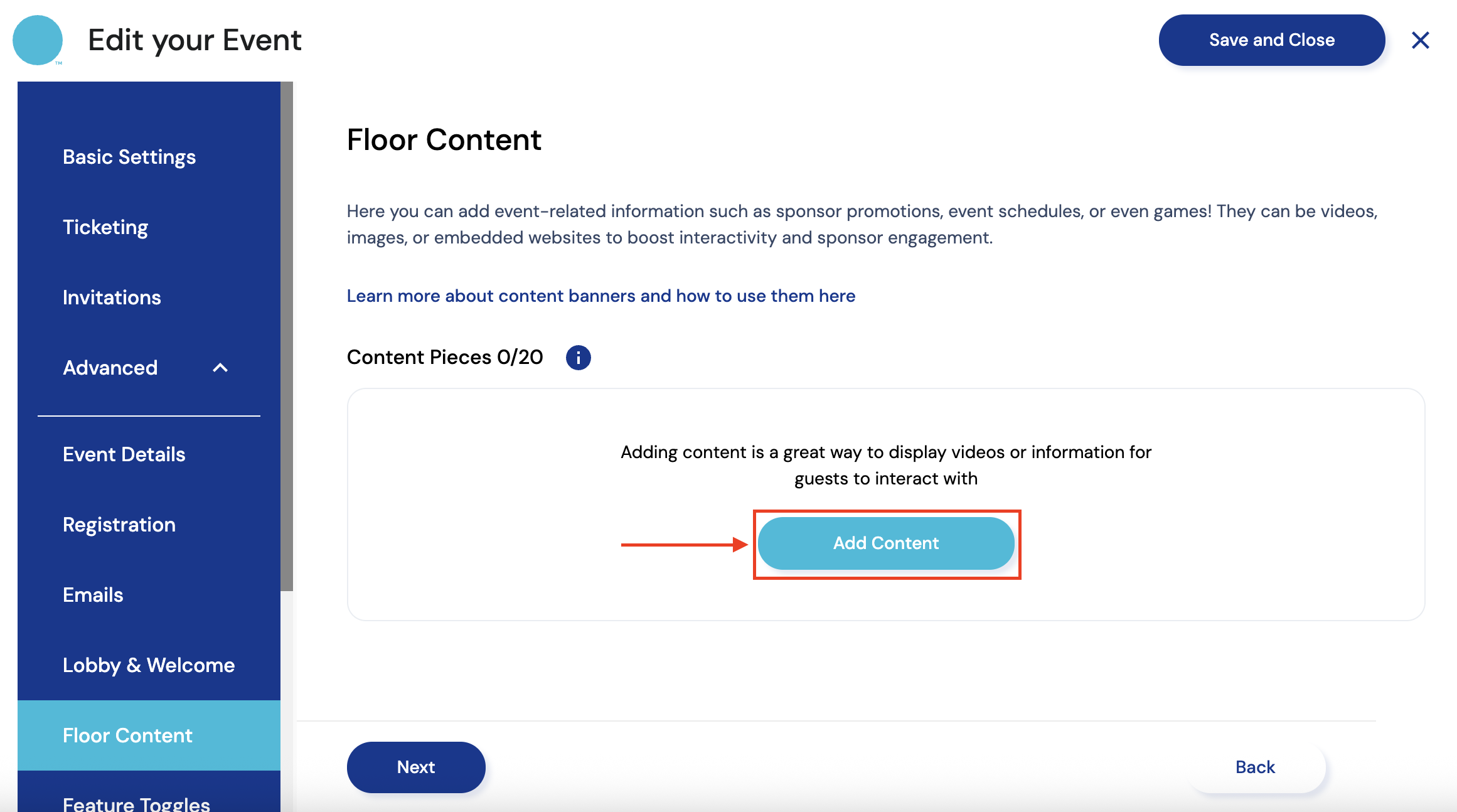Click the Save and Close button
Viewport: 1457px width, 812px height.
1271,40
